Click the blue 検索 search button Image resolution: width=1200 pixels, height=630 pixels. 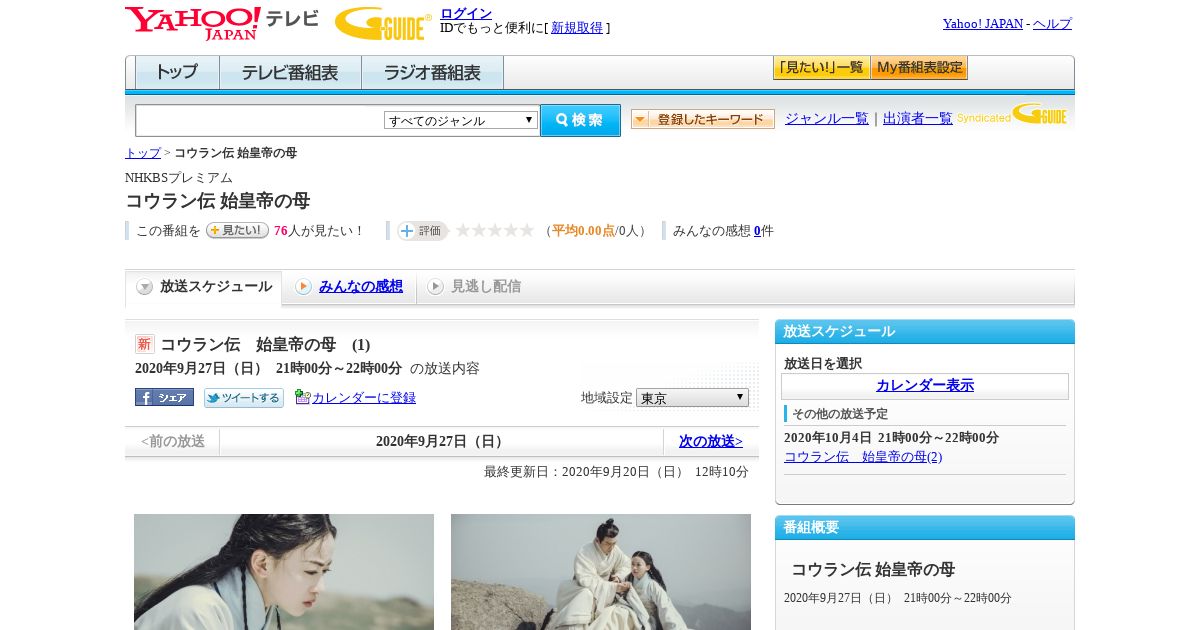580,120
